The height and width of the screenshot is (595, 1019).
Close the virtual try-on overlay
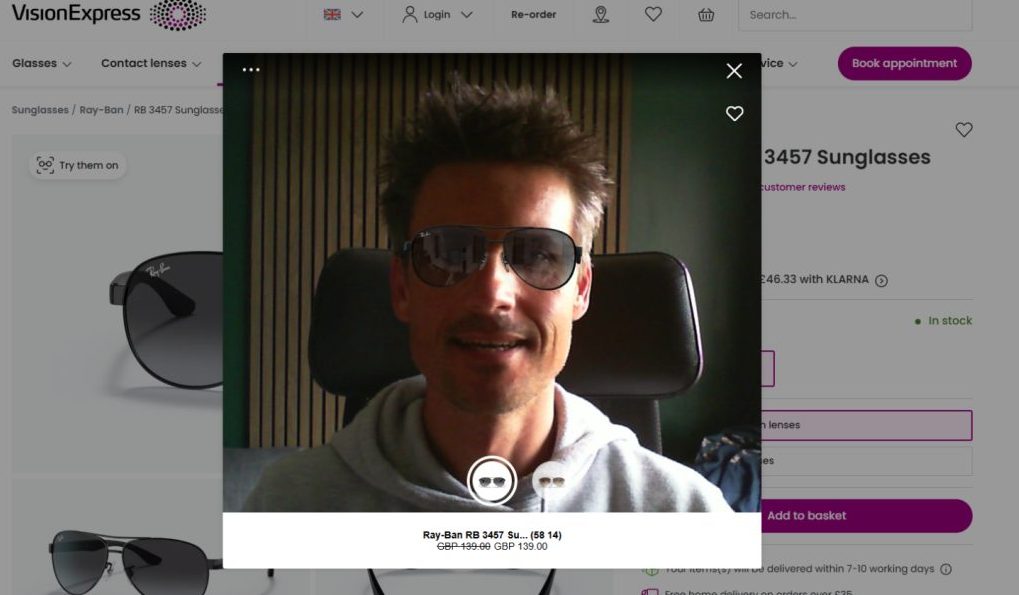point(734,71)
